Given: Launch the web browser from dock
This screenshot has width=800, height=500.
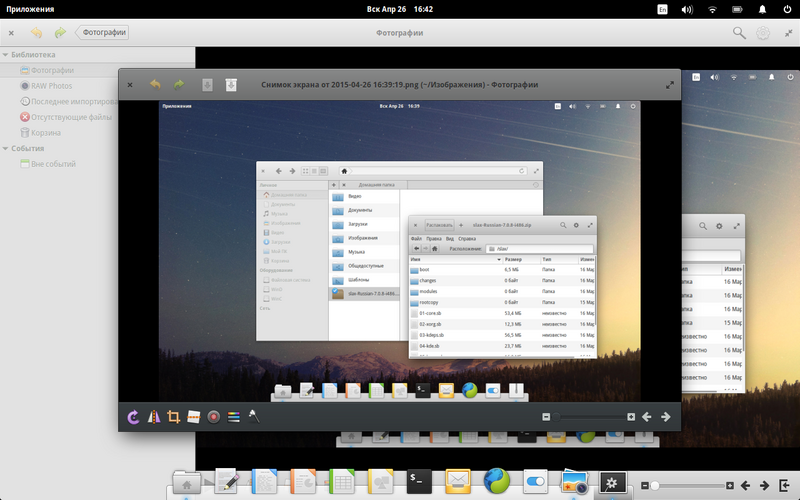Looking at the screenshot, I should 496,482.
